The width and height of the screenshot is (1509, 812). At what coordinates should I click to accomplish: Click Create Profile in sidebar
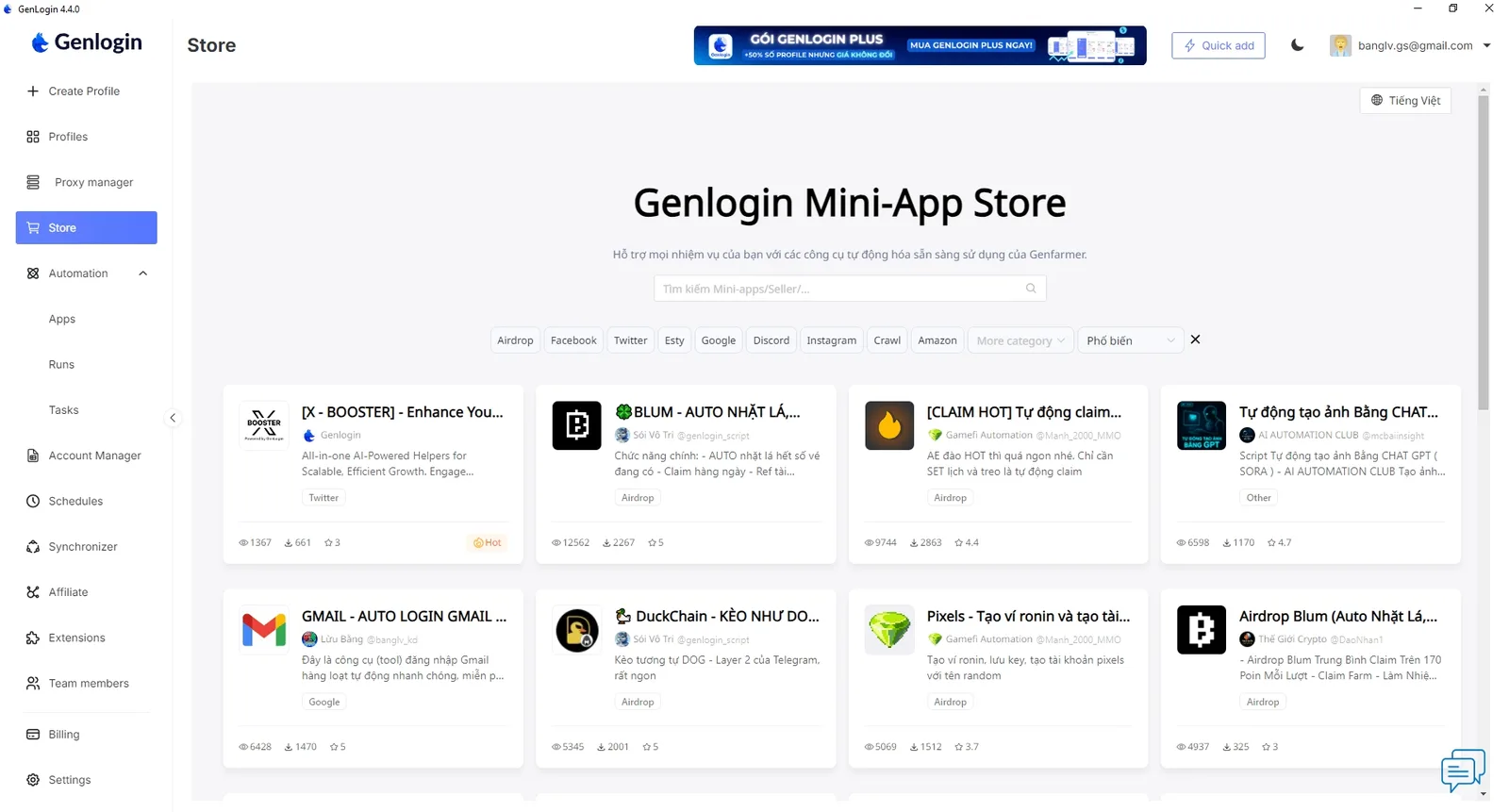click(86, 91)
